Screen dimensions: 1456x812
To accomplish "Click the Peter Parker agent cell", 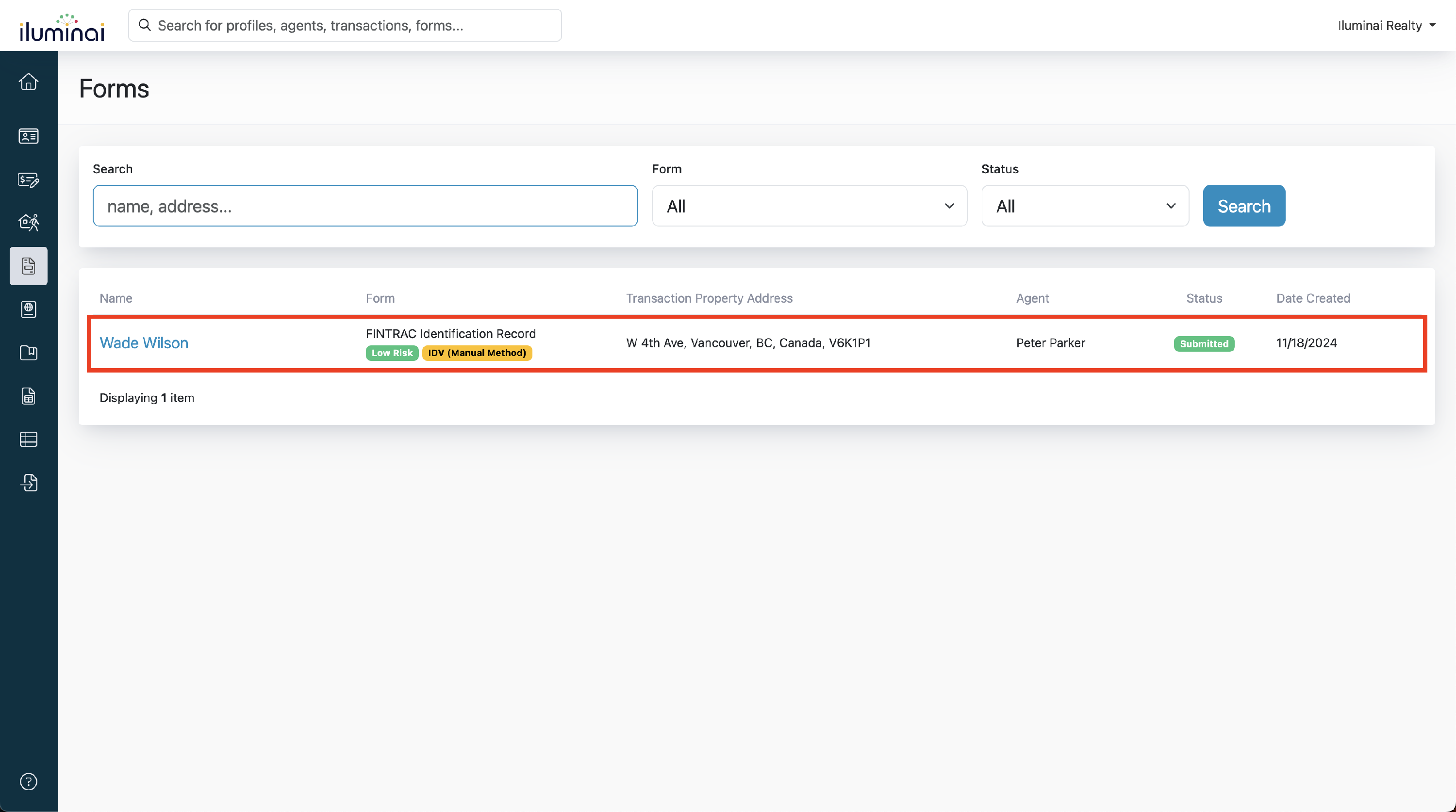I will (x=1050, y=342).
